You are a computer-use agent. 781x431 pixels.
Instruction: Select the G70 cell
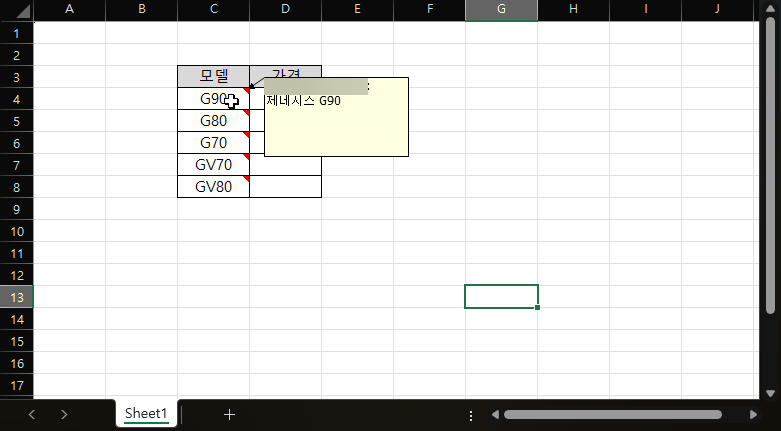pos(214,143)
